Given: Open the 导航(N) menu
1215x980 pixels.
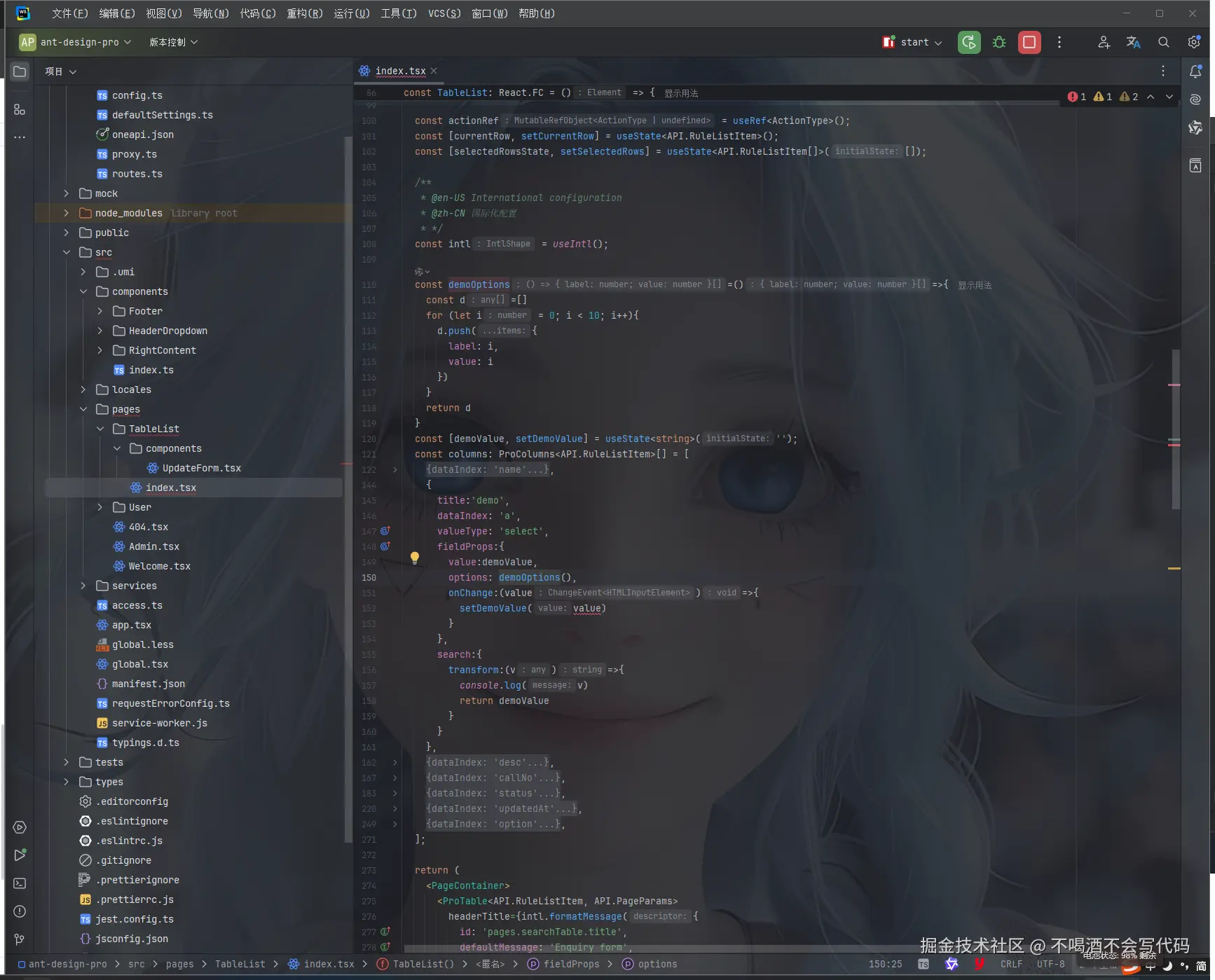Looking at the screenshot, I should point(211,13).
